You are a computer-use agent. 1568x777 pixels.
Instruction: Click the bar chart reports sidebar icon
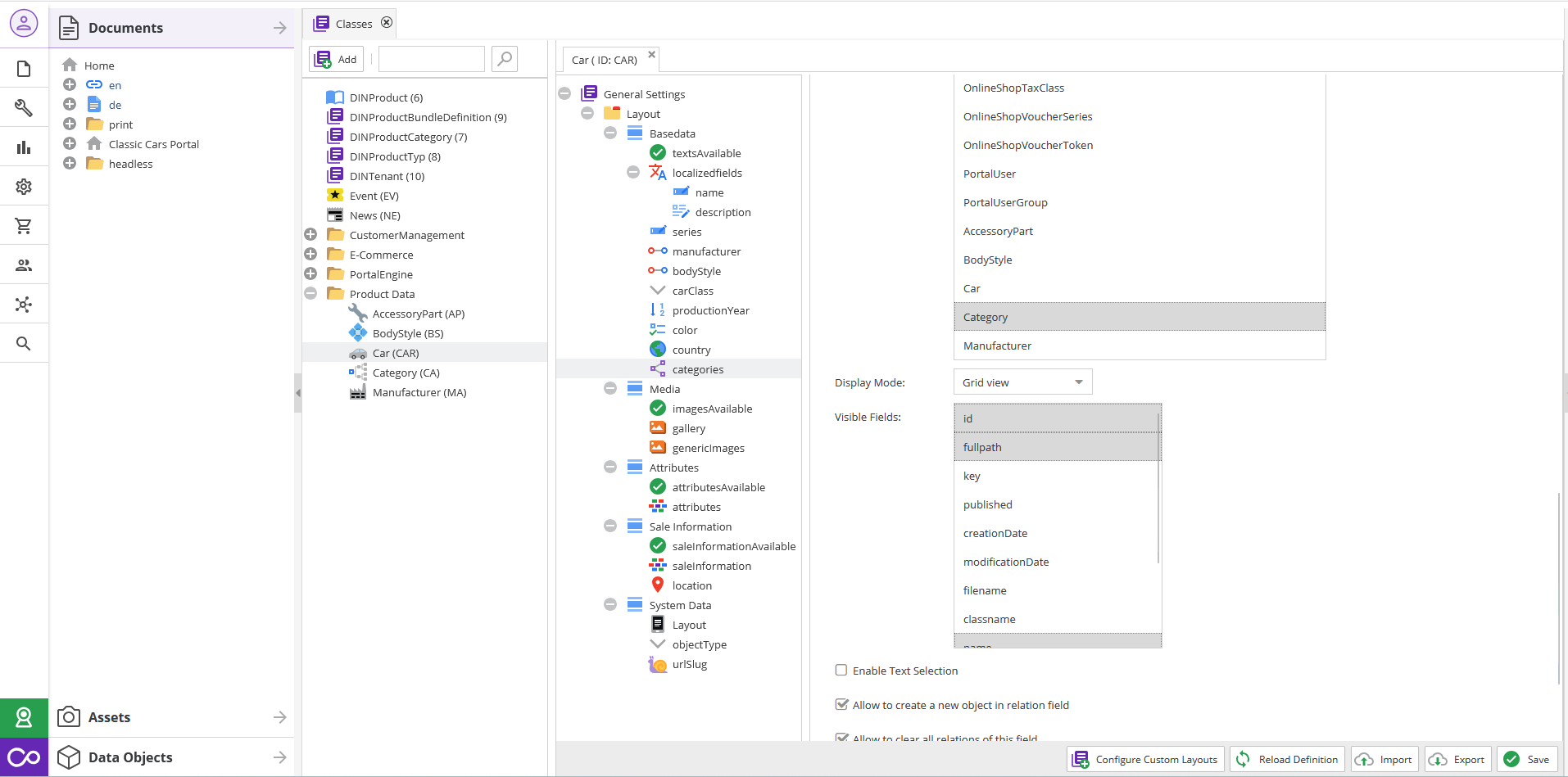(x=24, y=147)
